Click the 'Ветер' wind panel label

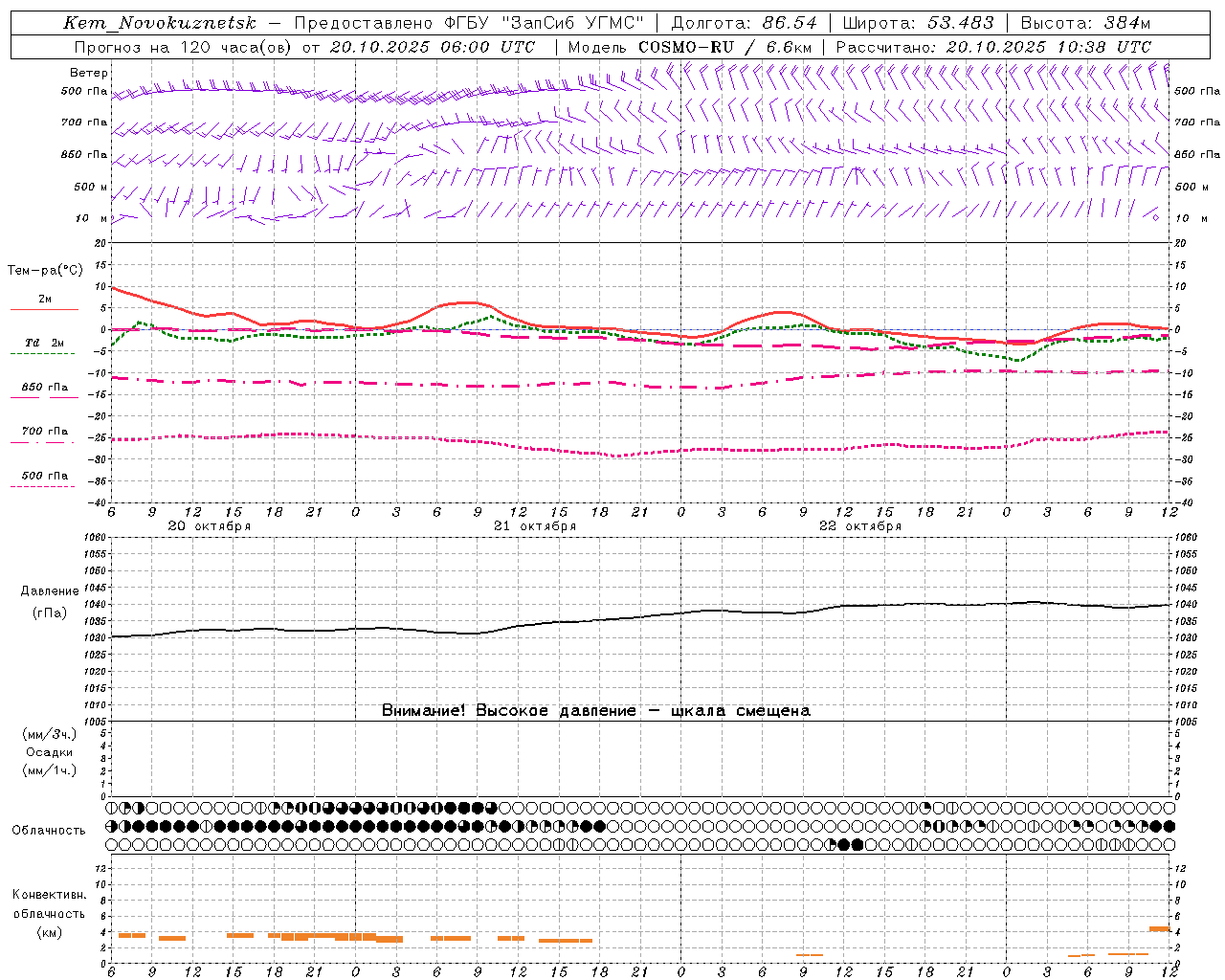point(89,73)
